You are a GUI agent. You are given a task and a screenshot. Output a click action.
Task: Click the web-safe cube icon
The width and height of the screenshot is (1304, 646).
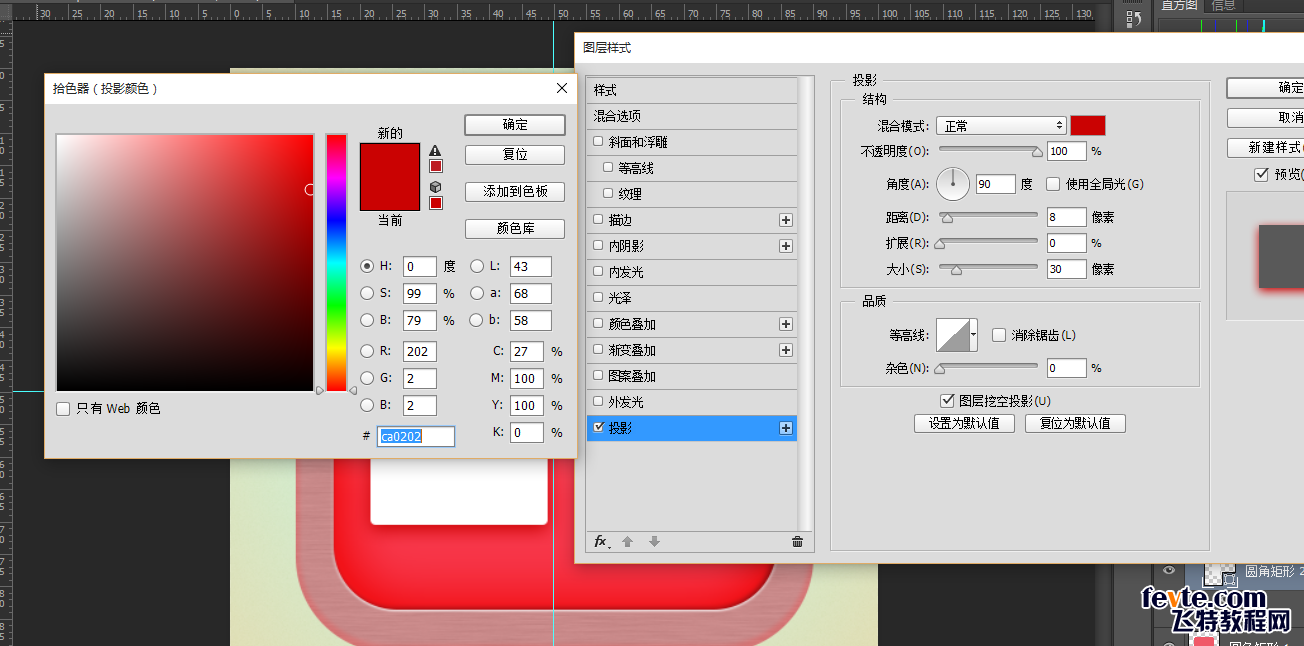pos(435,187)
